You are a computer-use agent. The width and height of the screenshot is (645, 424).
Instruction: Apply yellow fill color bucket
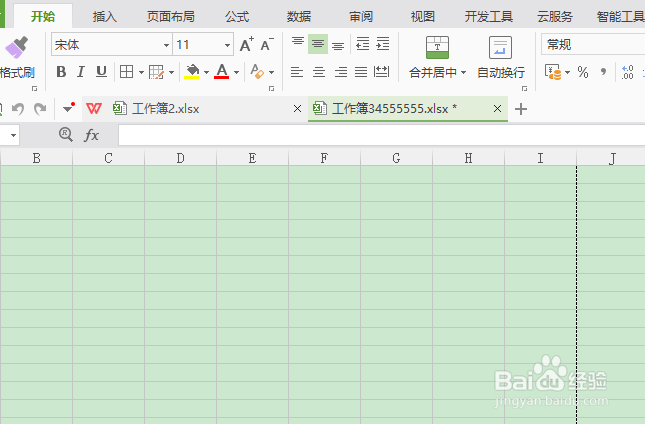[x=192, y=72]
